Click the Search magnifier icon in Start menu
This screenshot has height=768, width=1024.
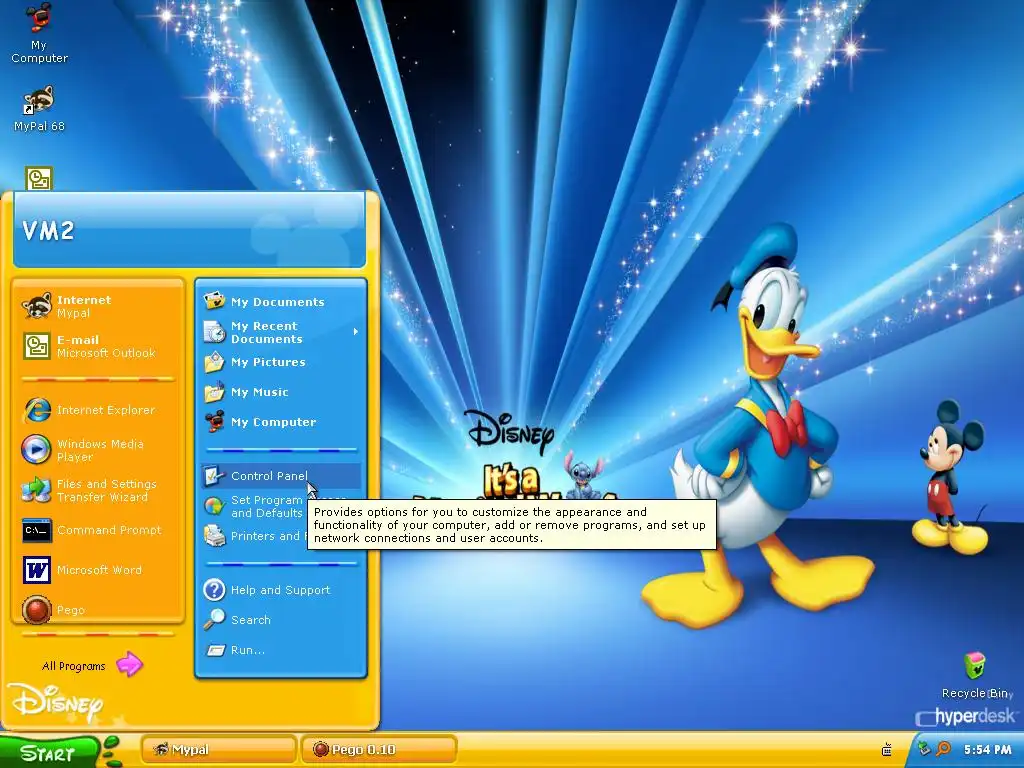(x=214, y=620)
